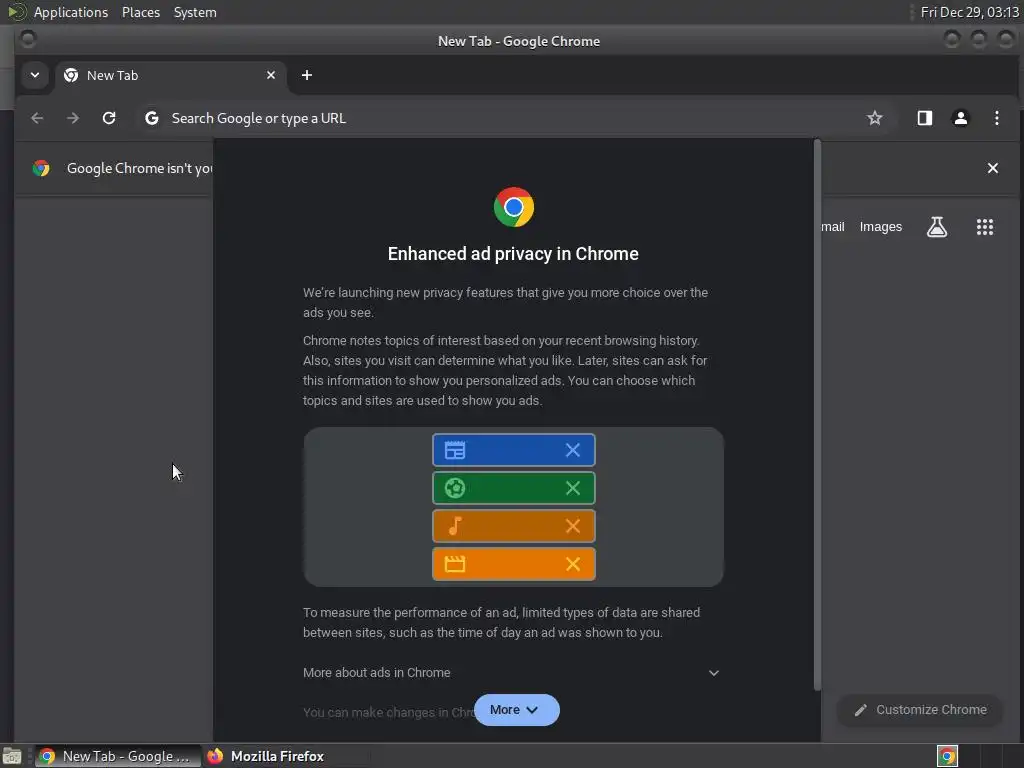
Task: Click Chrome logo in the infobar
Action: pos(41,168)
